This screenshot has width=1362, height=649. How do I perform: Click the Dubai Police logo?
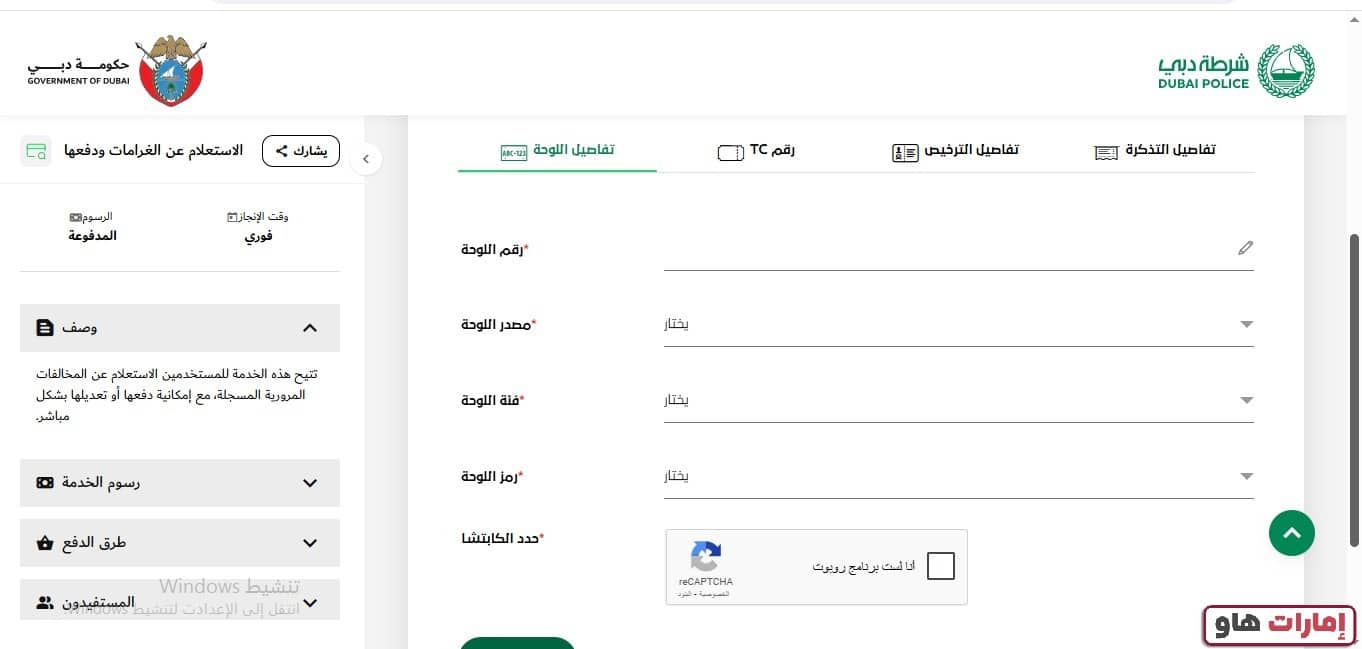pyautogui.click(x=1237, y=71)
